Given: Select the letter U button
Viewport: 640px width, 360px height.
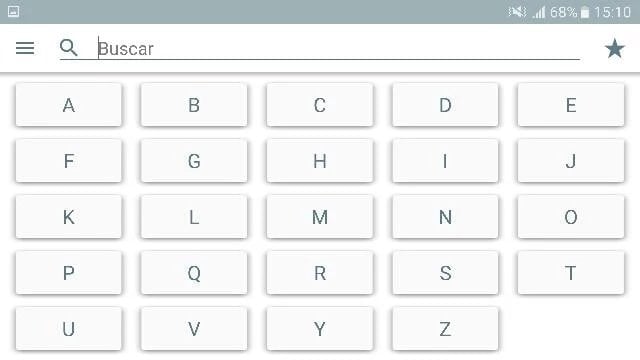Looking at the screenshot, I should coord(69,329).
